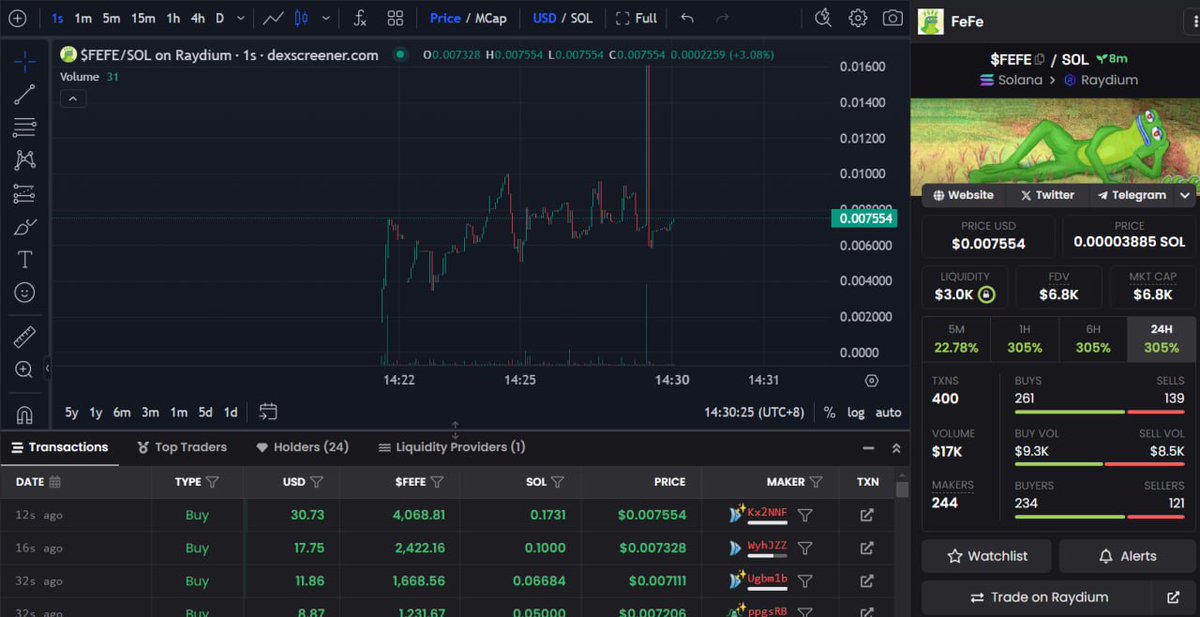Switch to the Holders (24) tab
The width and height of the screenshot is (1200, 617).
click(x=302, y=447)
